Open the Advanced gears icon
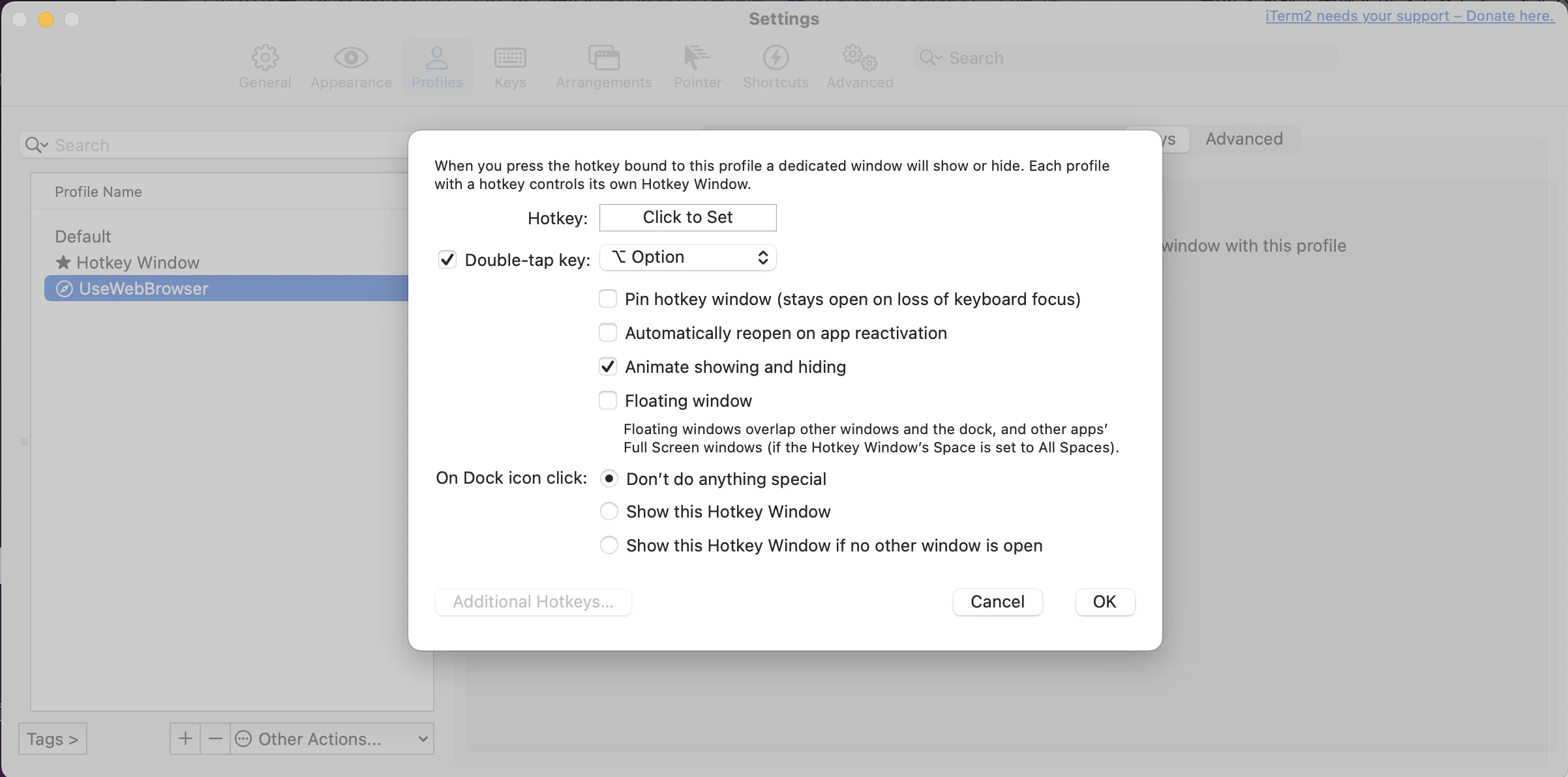Screen dimensions: 1568x777 click(x=860, y=58)
